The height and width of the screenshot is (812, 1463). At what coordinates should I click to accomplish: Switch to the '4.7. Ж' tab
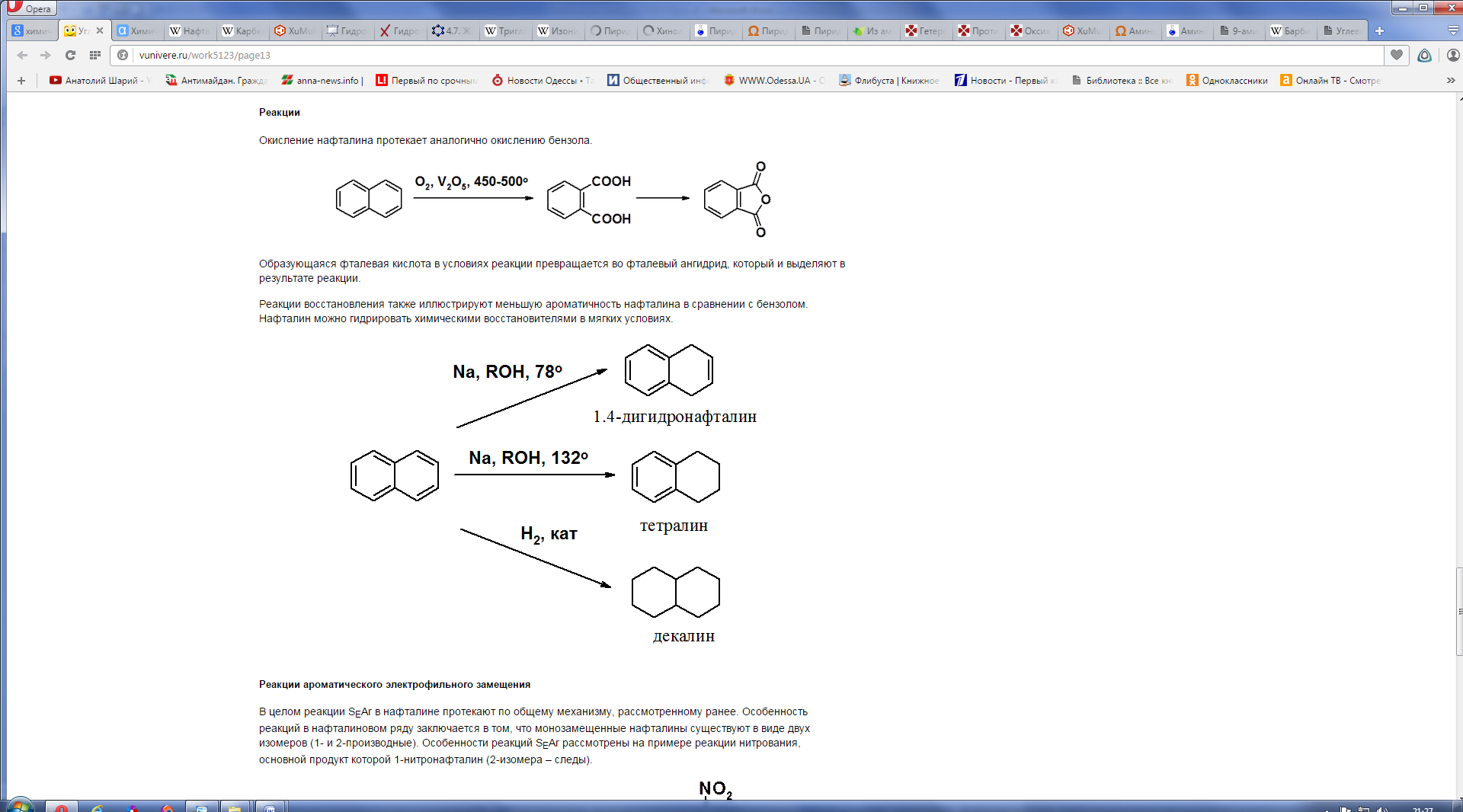coord(453,31)
